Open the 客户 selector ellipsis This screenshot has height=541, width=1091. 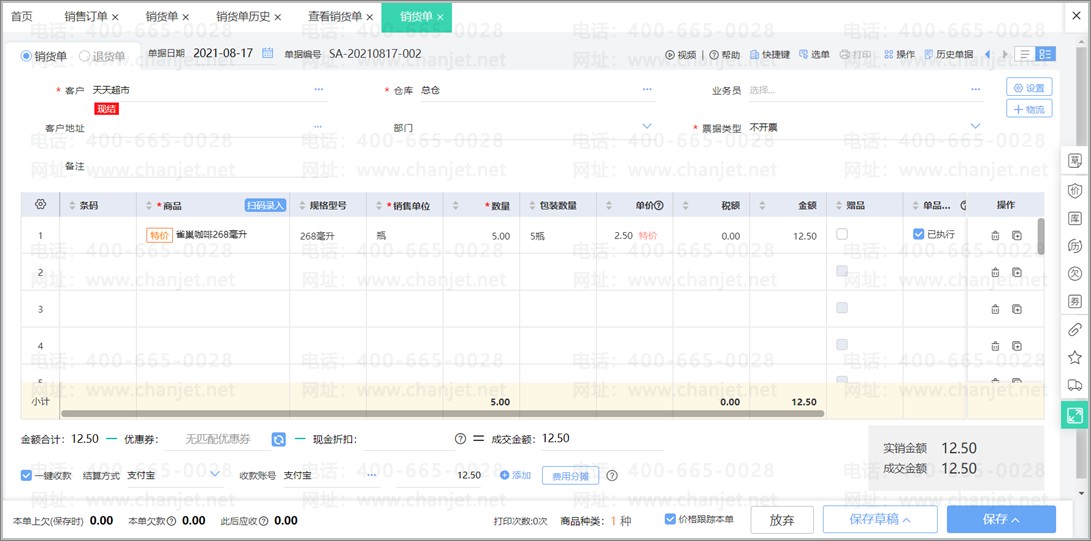click(x=319, y=90)
